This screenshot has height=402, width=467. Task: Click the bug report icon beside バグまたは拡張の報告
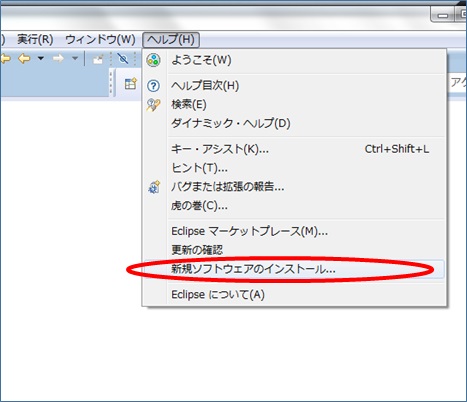click(x=154, y=187)
